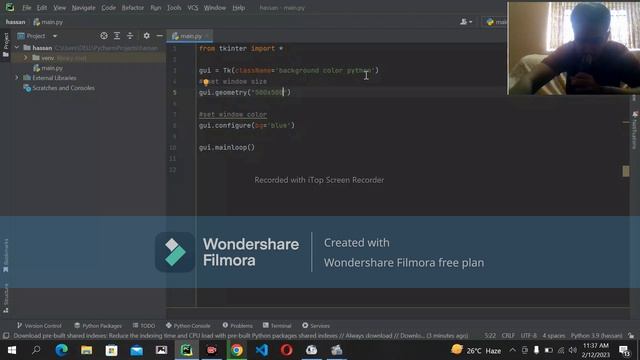Open the run configuration selector
Screen dimensions: 640x360
tap(495, 22)
